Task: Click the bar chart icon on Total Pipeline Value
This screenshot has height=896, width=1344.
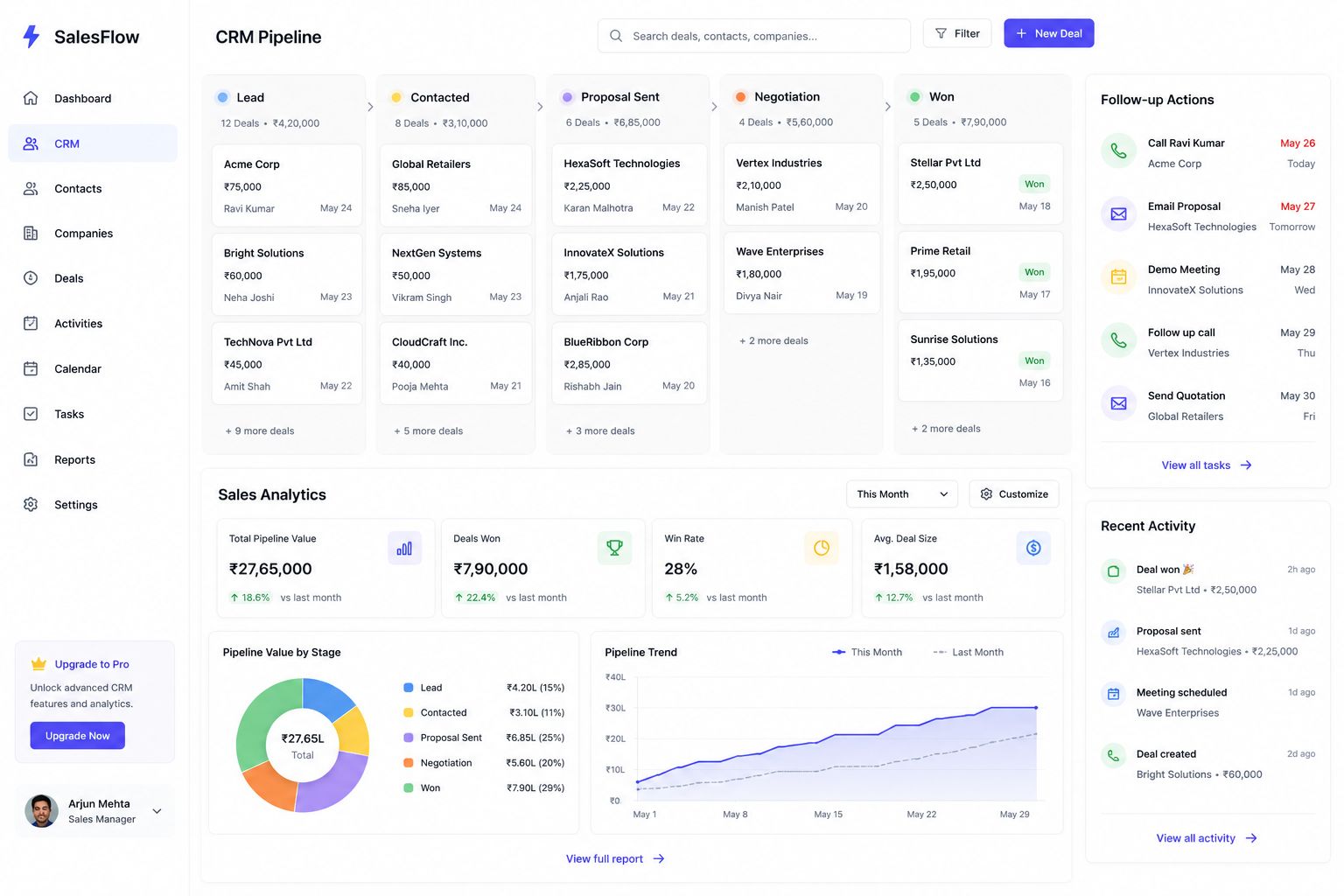Action: pos(404,549)
